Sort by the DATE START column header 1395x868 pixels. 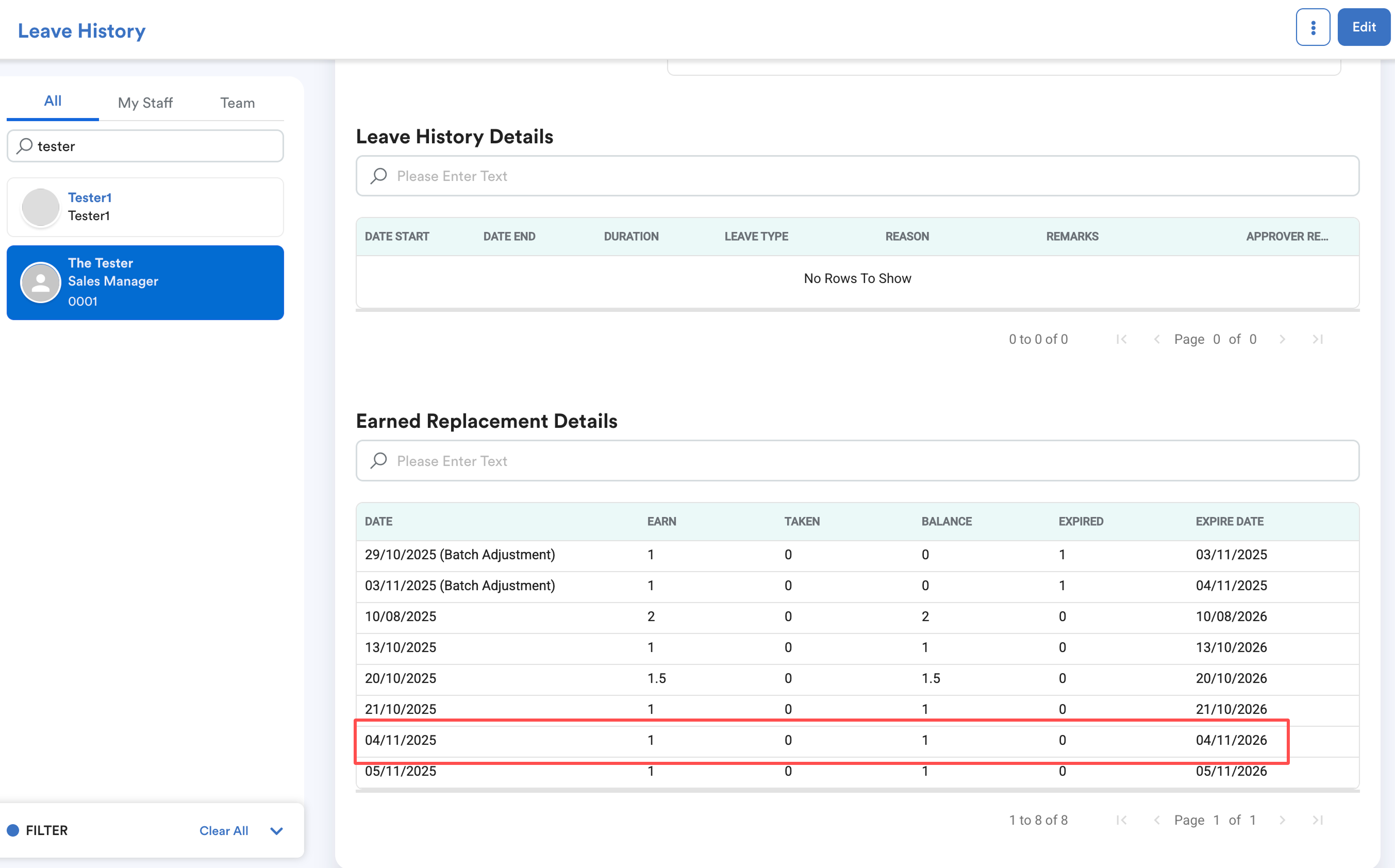[396, 237]
